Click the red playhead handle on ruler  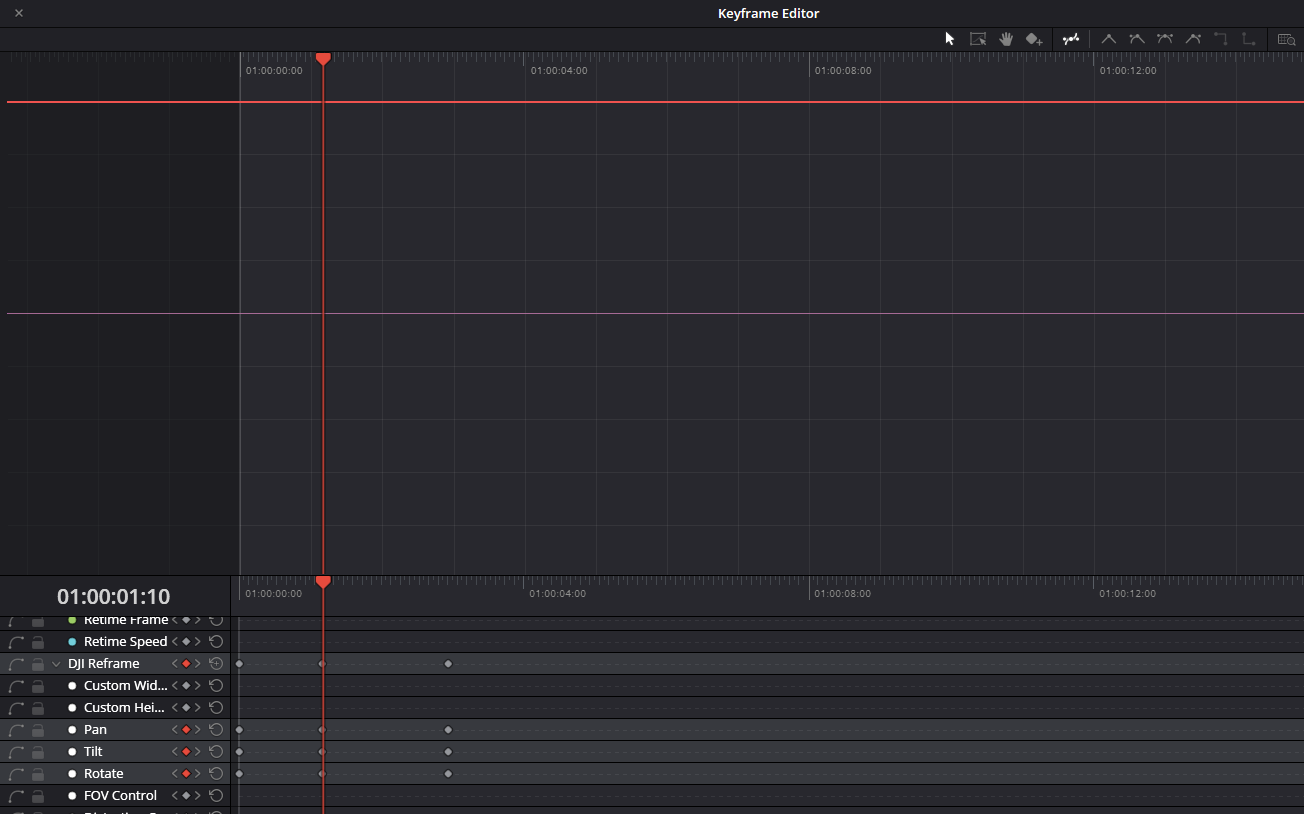click(323, 59)
